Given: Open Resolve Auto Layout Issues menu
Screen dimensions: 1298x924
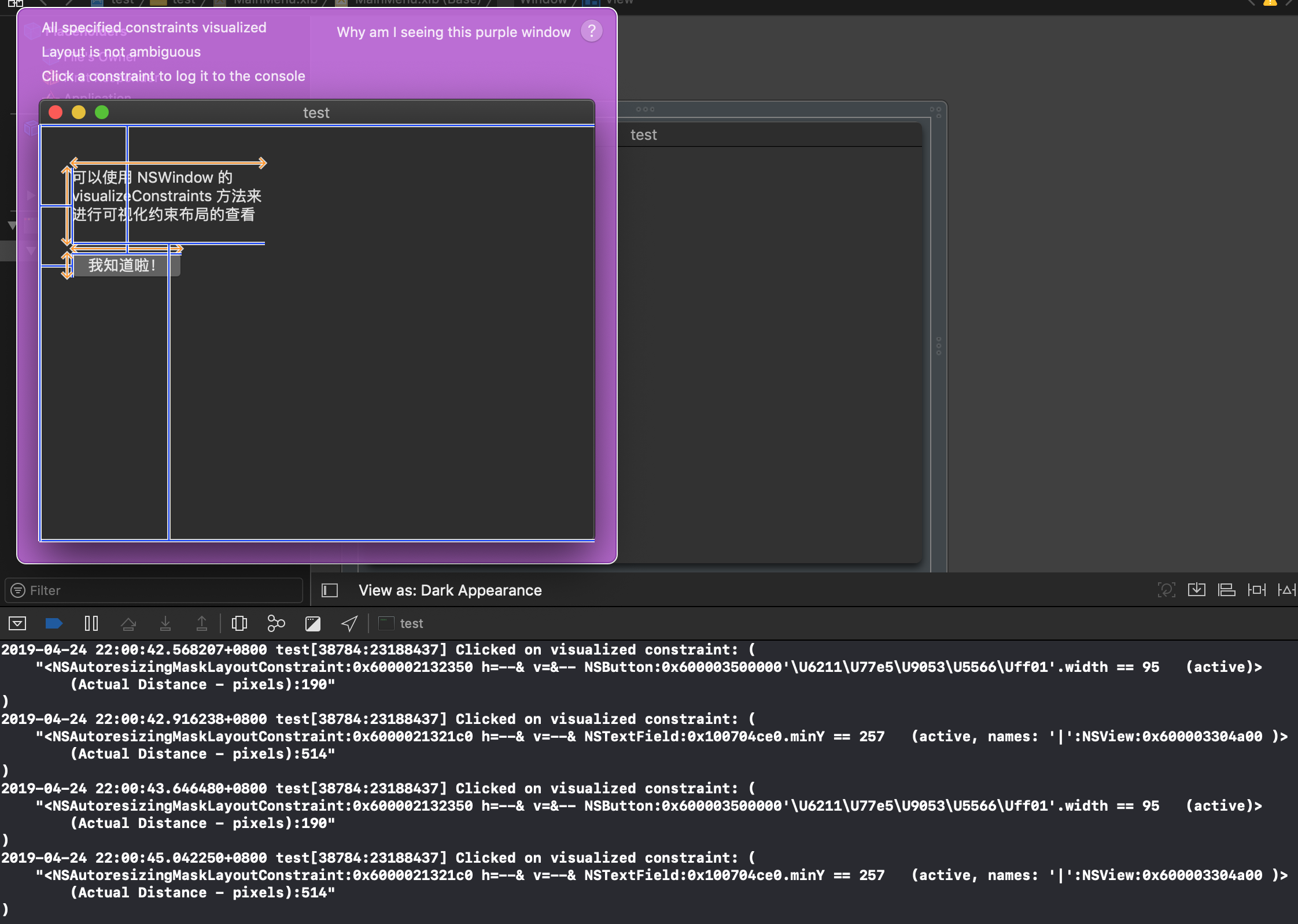Looking at the screenshot, I should tap(1286, 590).
